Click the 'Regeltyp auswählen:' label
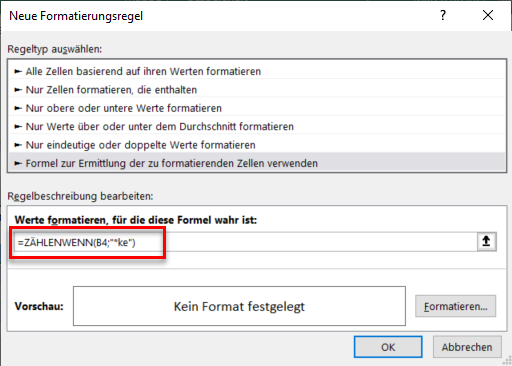The width and height of the screenshot is (512, 366). pos(55,49)
